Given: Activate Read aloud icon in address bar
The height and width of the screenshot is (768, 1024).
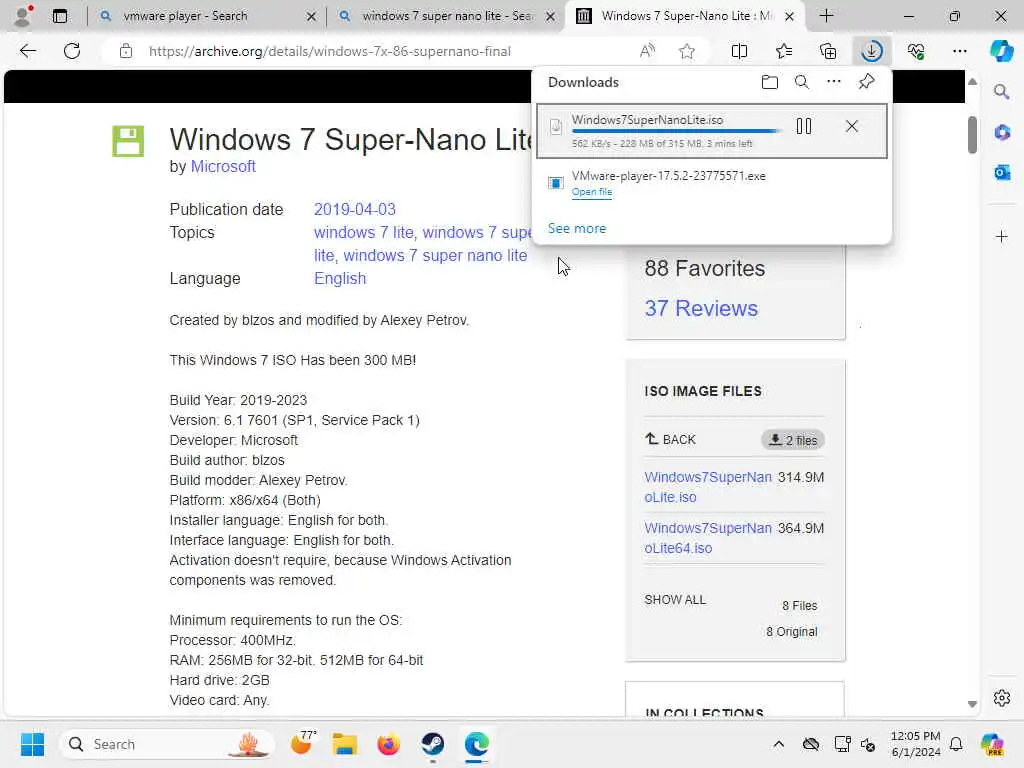Looking at the screenshot, I should 647,51.
